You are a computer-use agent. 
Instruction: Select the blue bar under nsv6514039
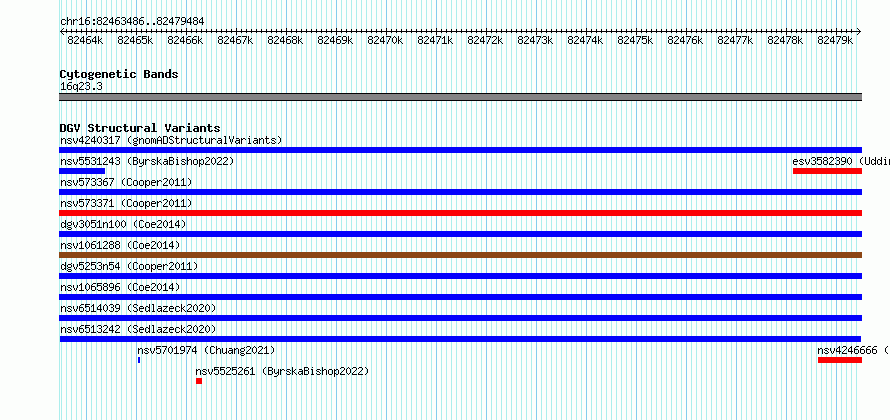pyautogui.click(x=460, y=318)
